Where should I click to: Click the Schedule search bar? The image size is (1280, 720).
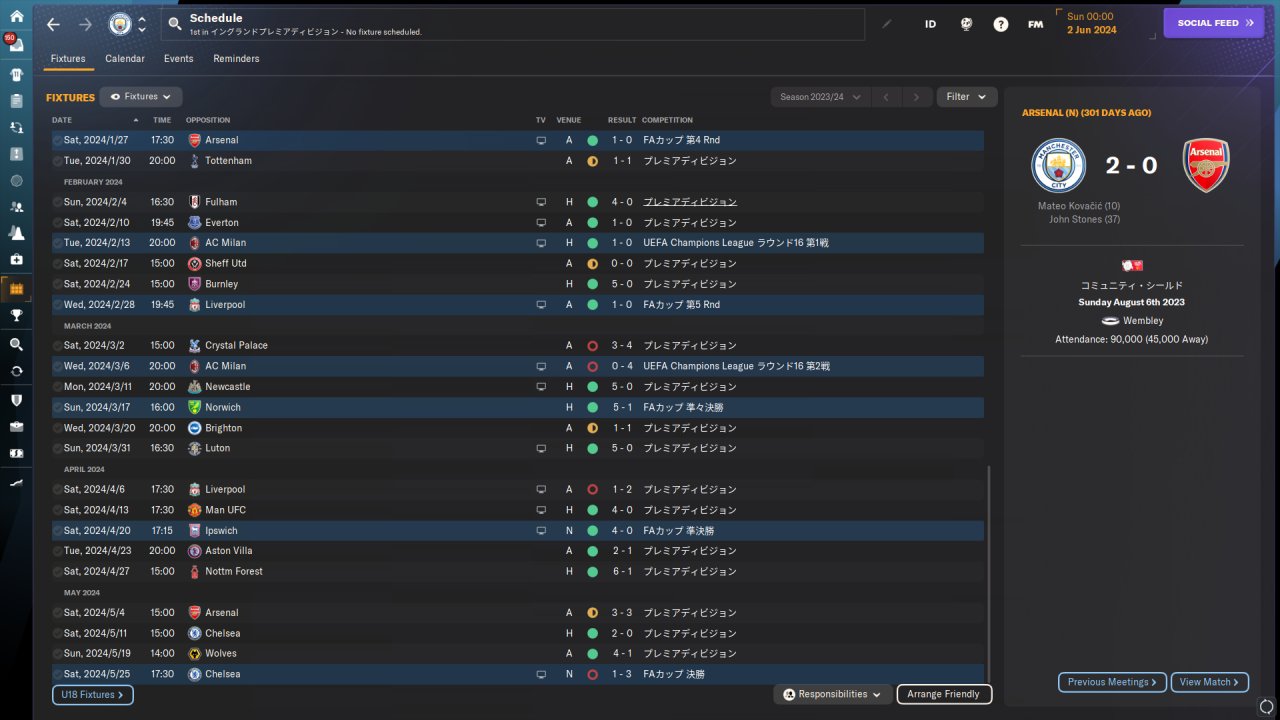point(513,24)
